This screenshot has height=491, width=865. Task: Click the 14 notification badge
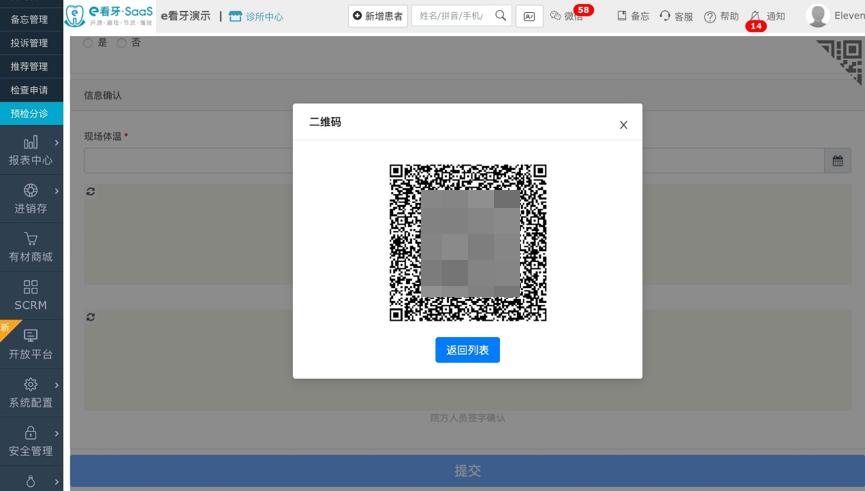756,26
